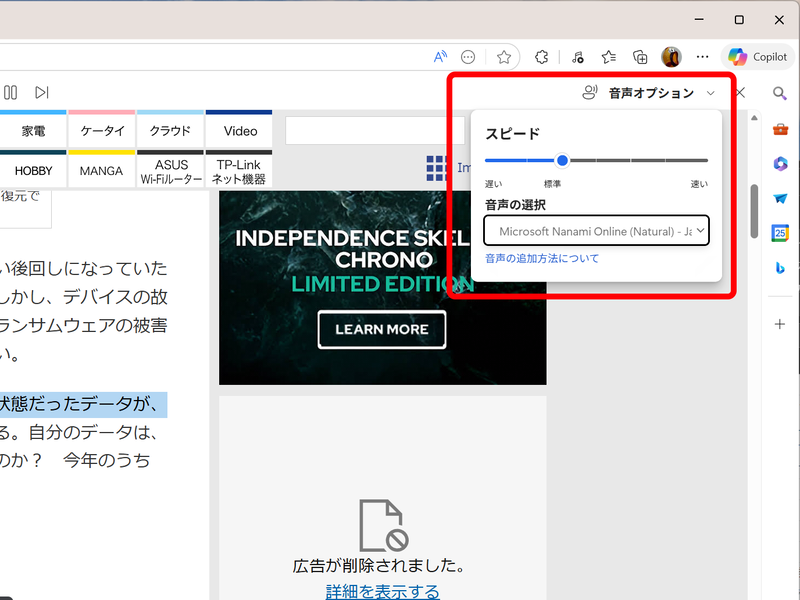Pause the read aloud playback

[x=10, y=92]
